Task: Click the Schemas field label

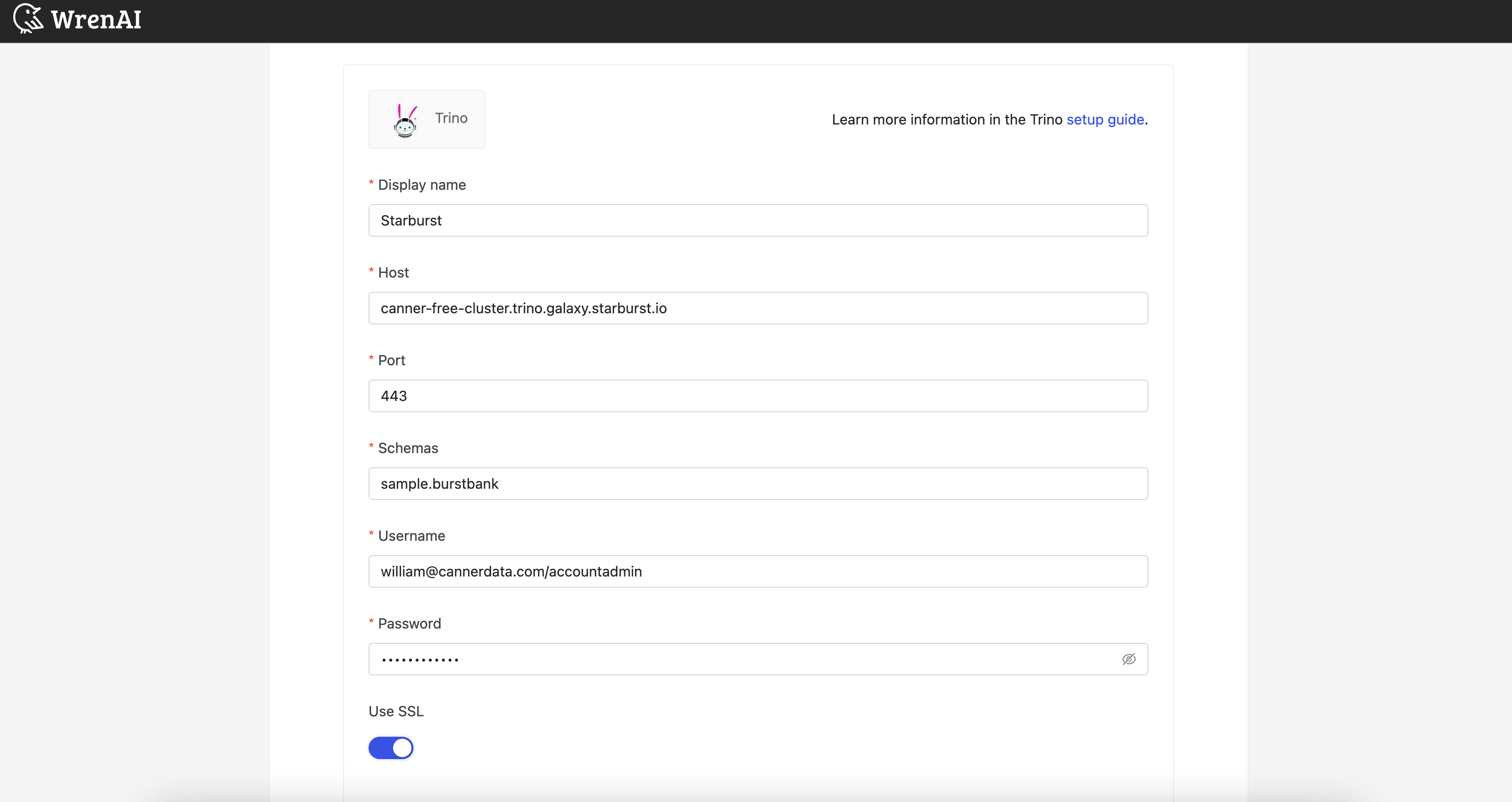Action: pos(408,448)
